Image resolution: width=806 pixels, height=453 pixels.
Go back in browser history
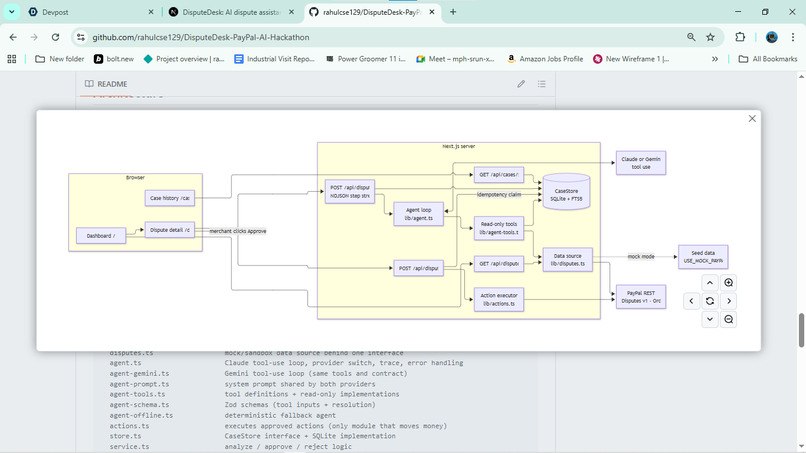coord(13,37)
